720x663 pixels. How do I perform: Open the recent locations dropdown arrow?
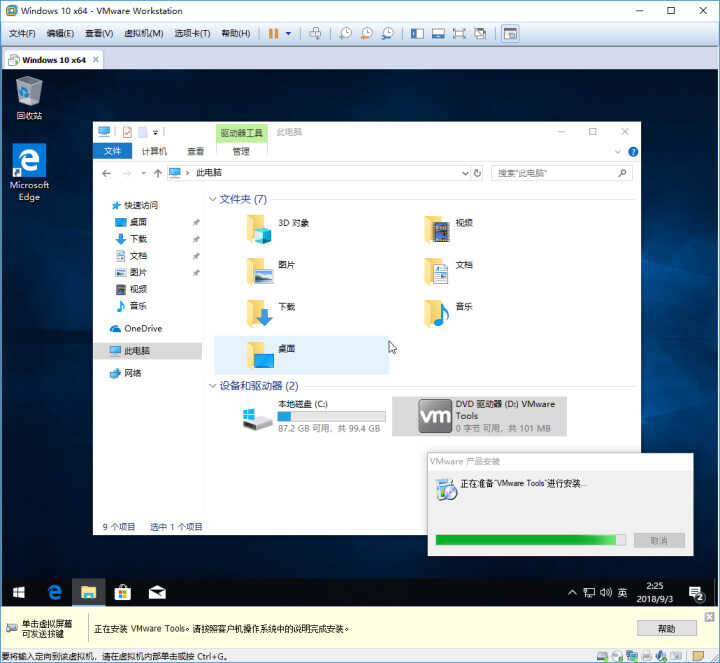(x=144, y=173)
